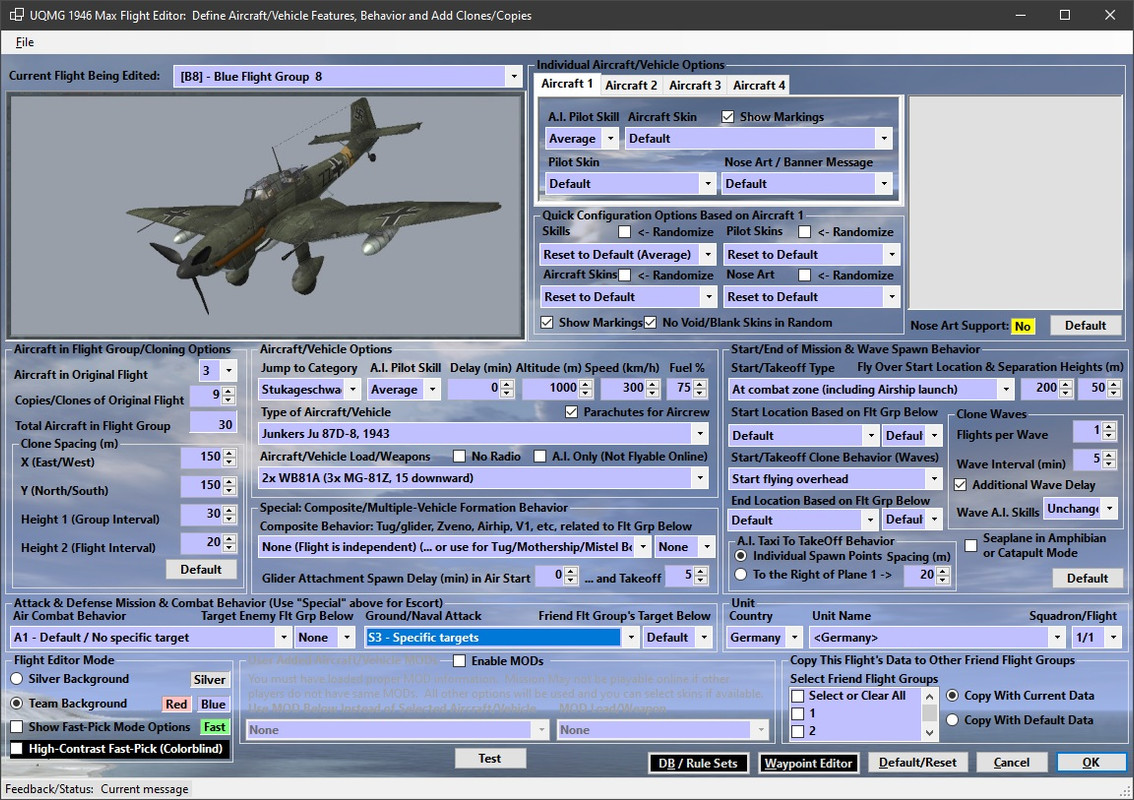Open the Country Germany dropdown
Viewport: 1134px width, 800px height.
[x=764, y=637]
